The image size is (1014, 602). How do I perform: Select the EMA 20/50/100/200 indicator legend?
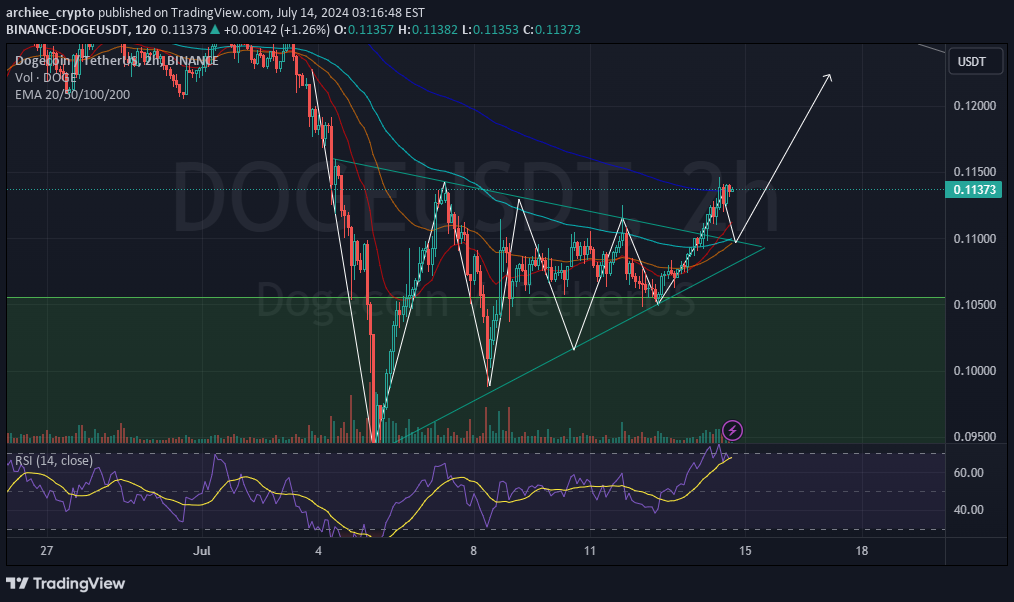(72, 94)
